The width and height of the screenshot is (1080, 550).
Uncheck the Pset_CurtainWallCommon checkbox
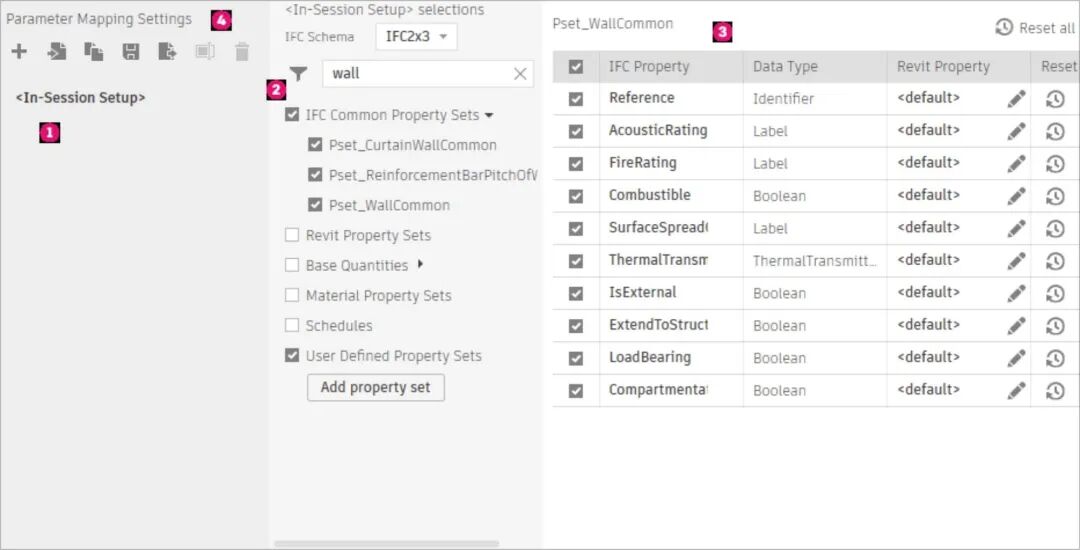[x=316, y=146]
